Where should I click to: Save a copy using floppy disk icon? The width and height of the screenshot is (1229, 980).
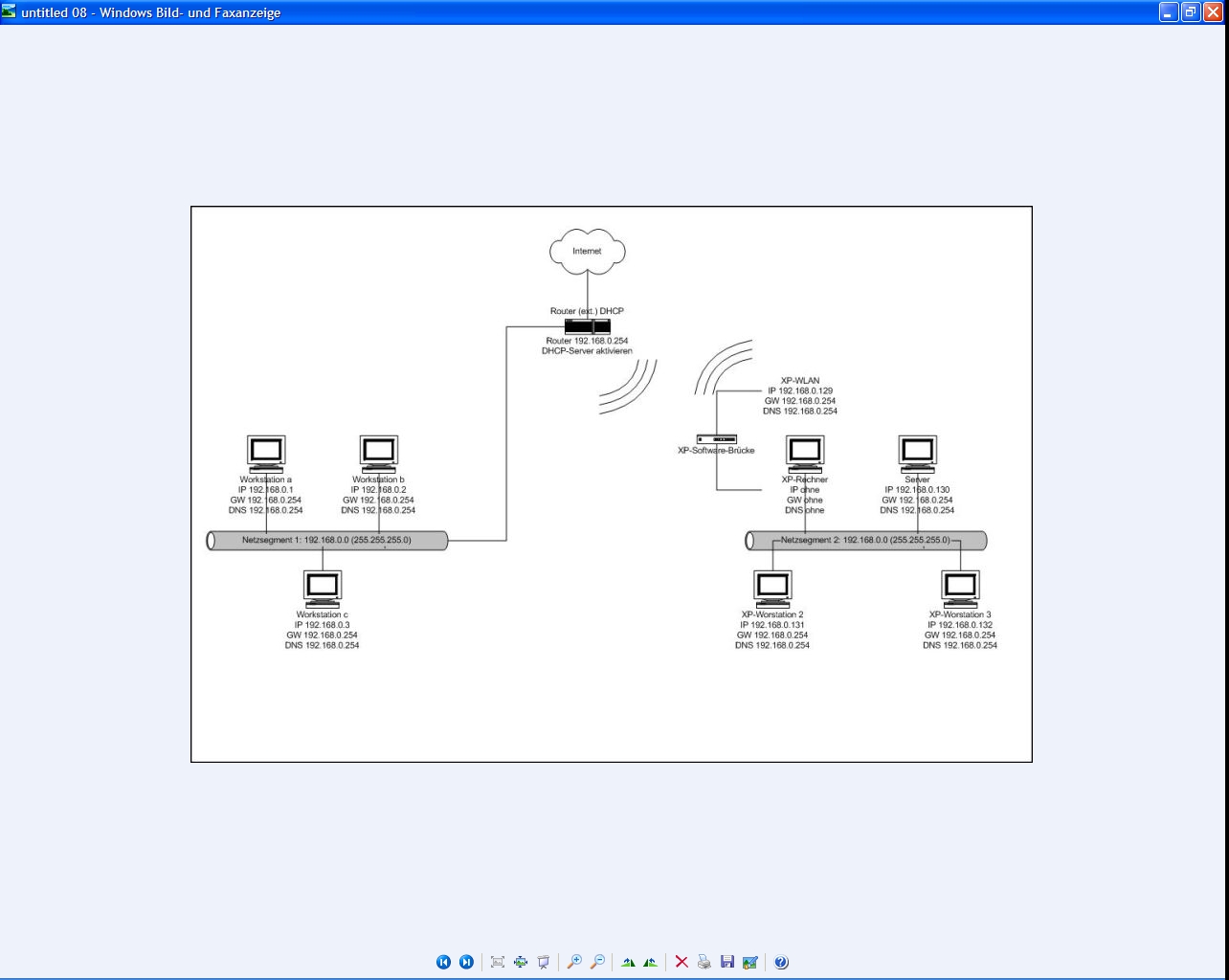(727, 962)
